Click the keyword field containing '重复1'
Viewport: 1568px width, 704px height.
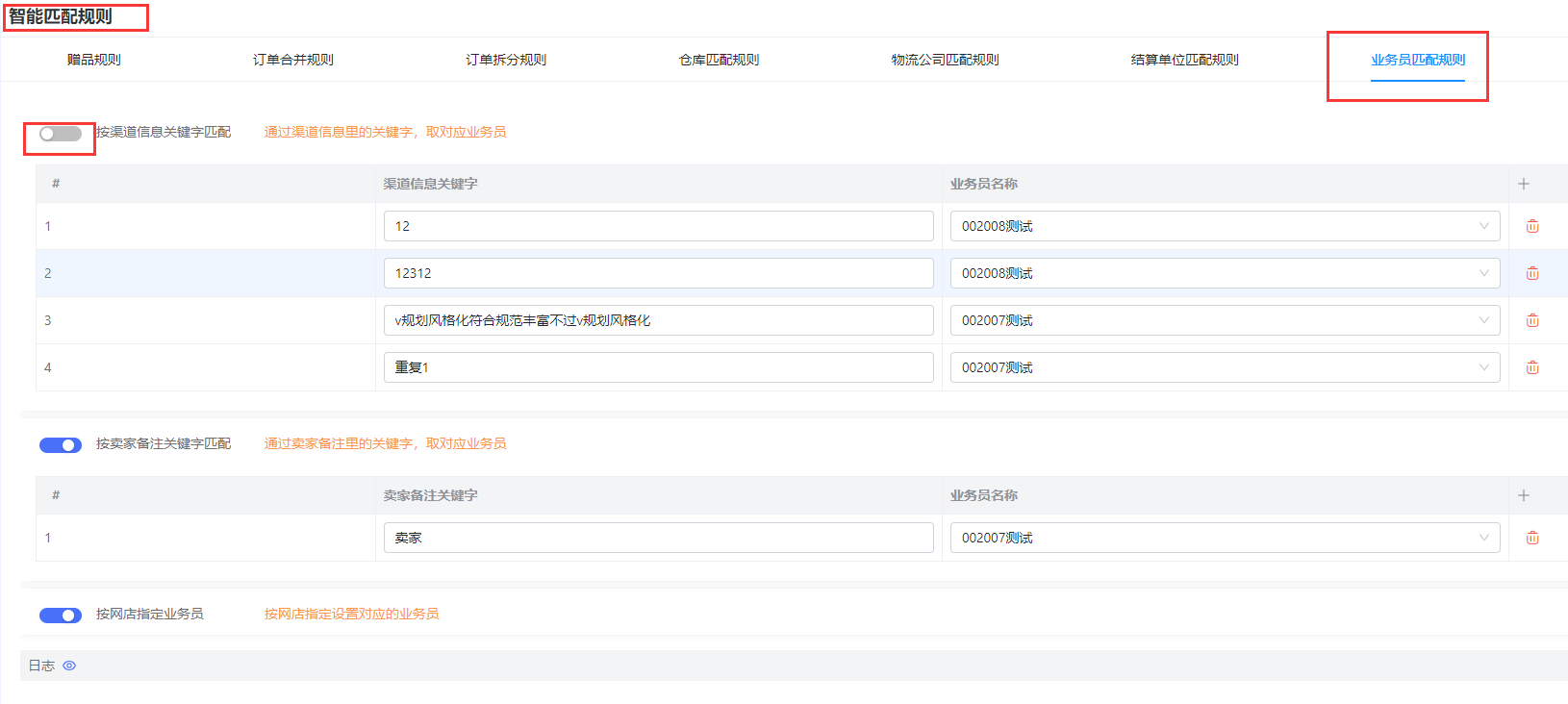(x=658, y=367)
